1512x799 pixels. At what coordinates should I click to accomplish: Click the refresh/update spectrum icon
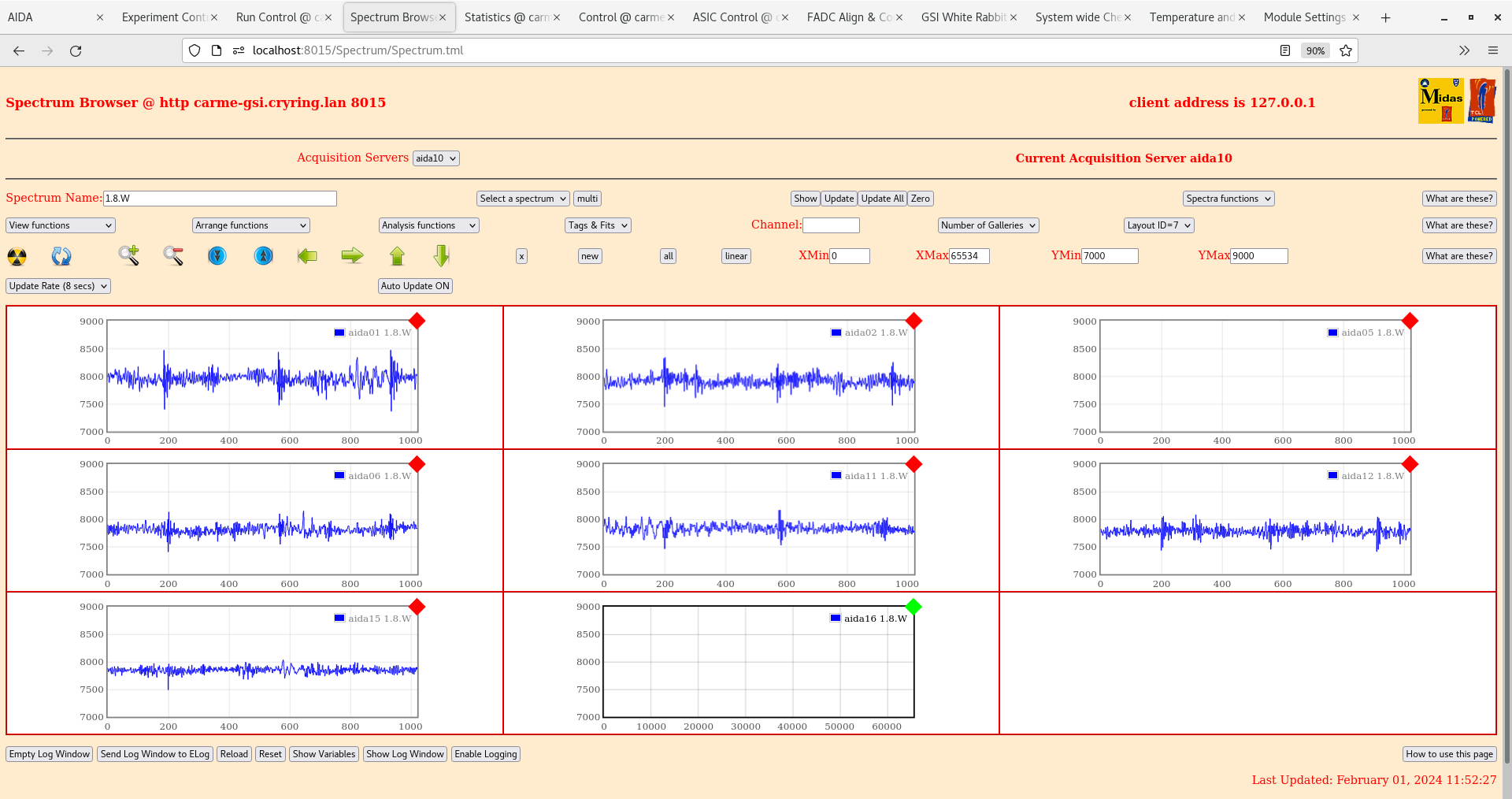coord(61,256)
